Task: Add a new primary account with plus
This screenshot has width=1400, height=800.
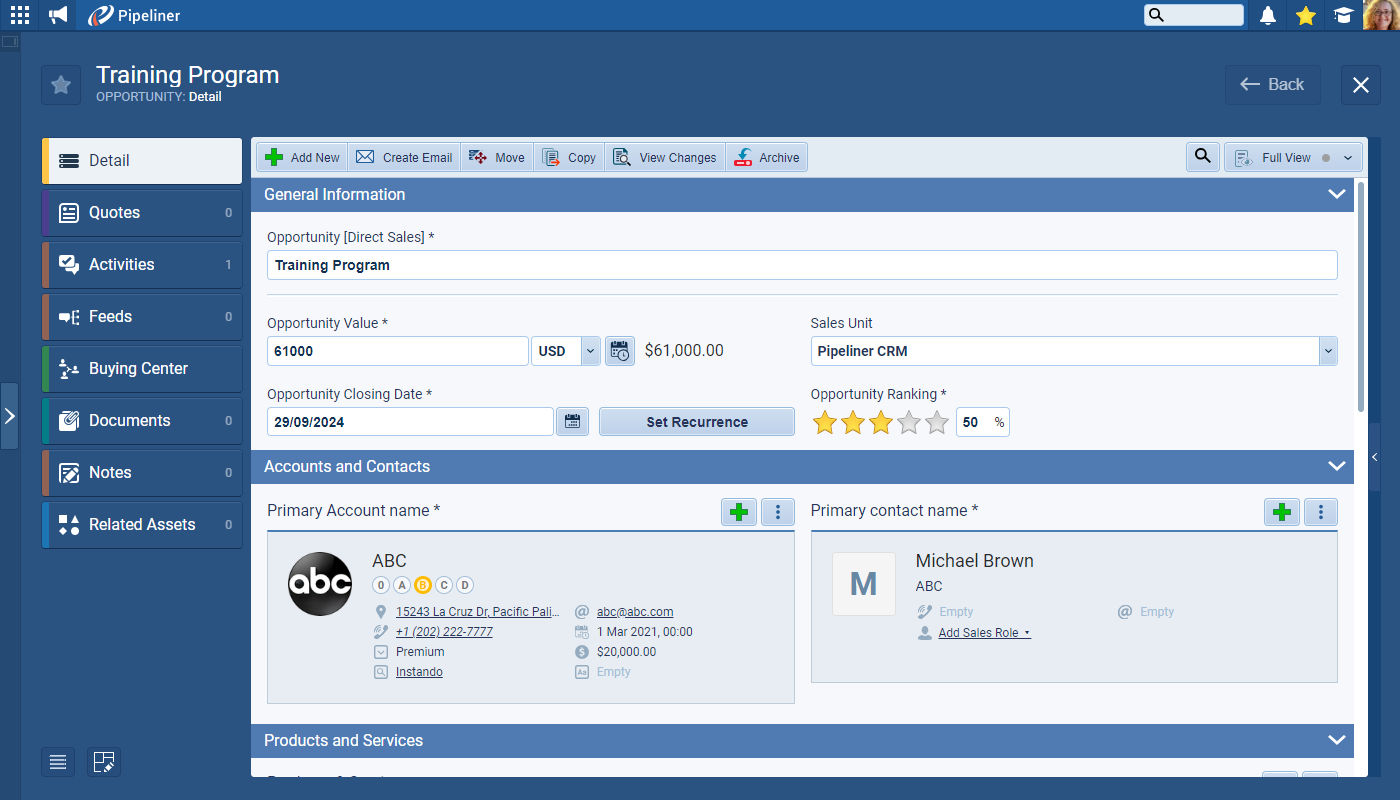Action: coord(739,512)
